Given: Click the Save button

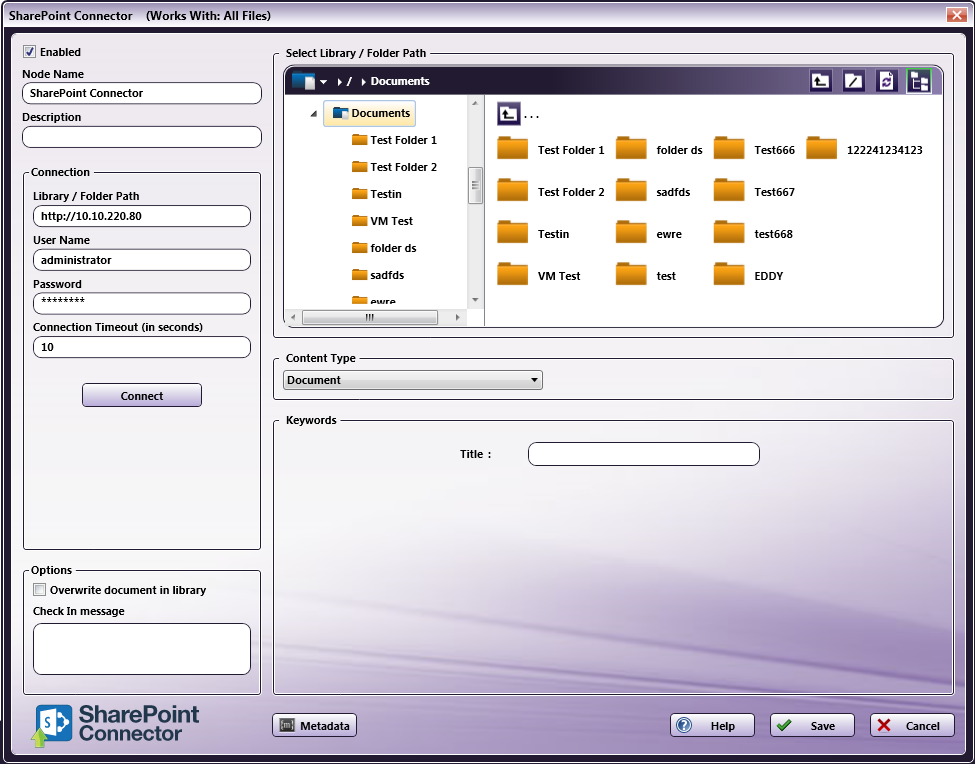Looking at the screenshot, I should coord(812,725).
